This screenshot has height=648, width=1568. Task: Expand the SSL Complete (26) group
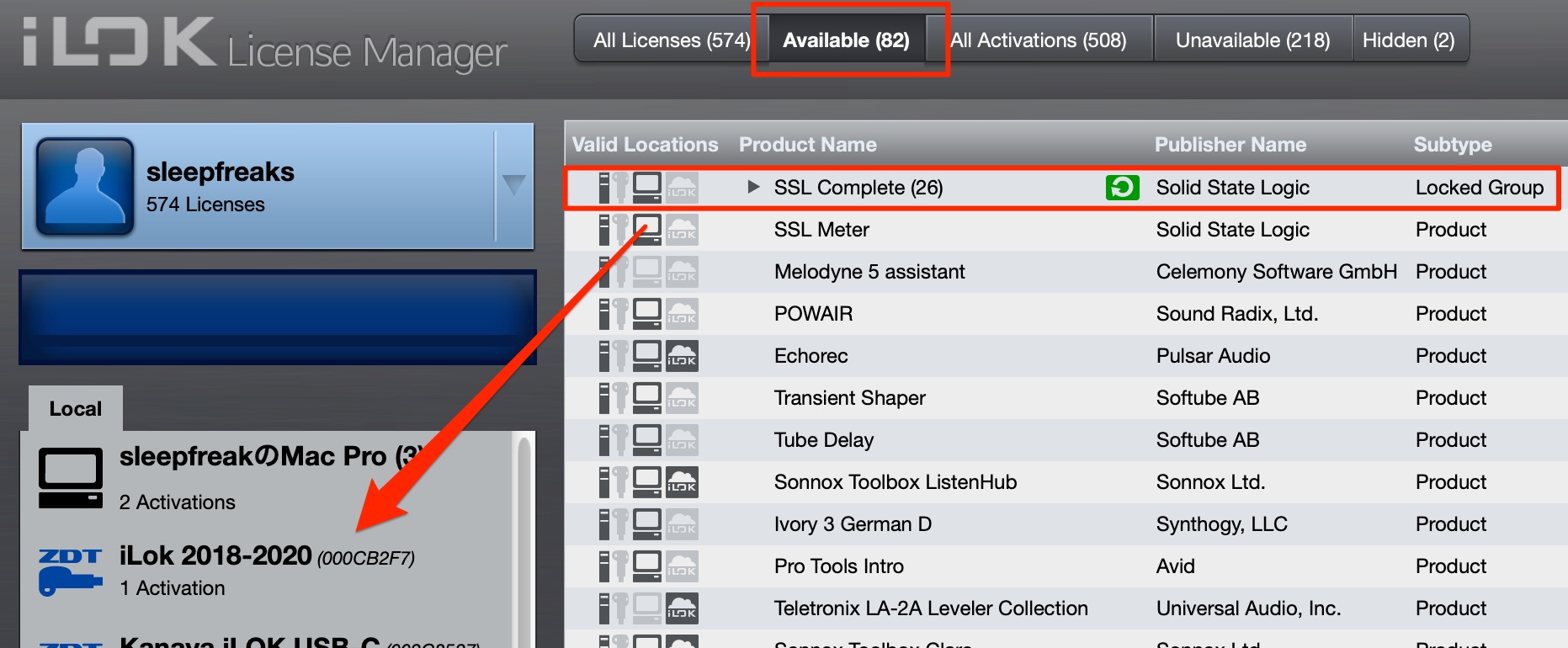pyautogui.click(x=753, y=187)
